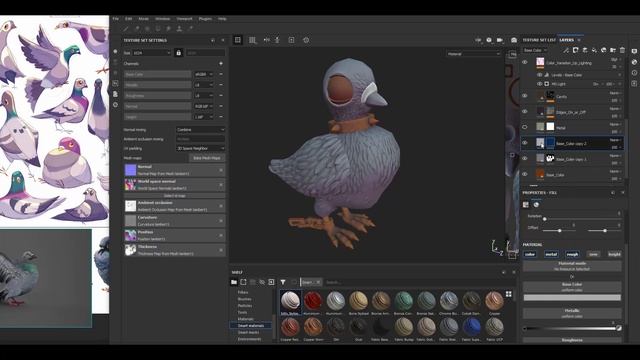Viewport: 640px width, 360px height.
Task: Click the Select id map button
Action: [x=175, y=196]
